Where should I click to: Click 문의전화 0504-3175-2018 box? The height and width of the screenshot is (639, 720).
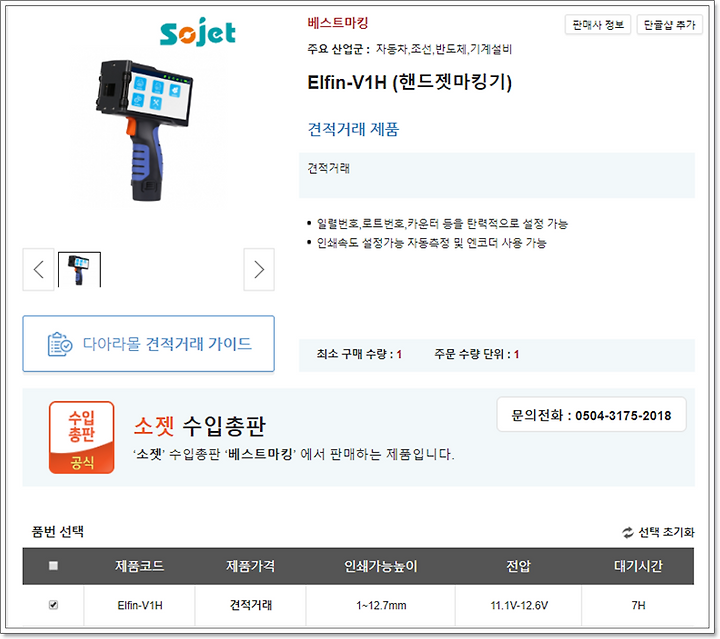[x=591, y=415]
